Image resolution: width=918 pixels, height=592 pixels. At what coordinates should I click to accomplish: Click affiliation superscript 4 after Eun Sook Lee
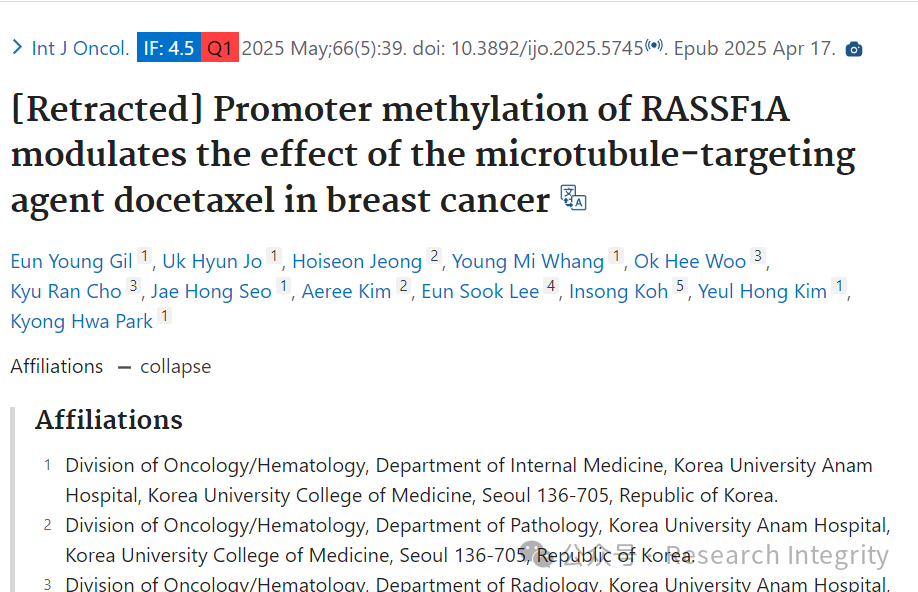click(550, 286)
